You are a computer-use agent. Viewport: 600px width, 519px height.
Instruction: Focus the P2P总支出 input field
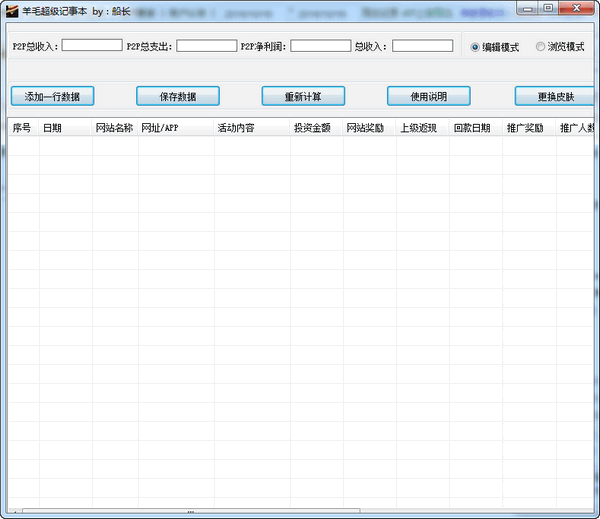click(207, 46)
